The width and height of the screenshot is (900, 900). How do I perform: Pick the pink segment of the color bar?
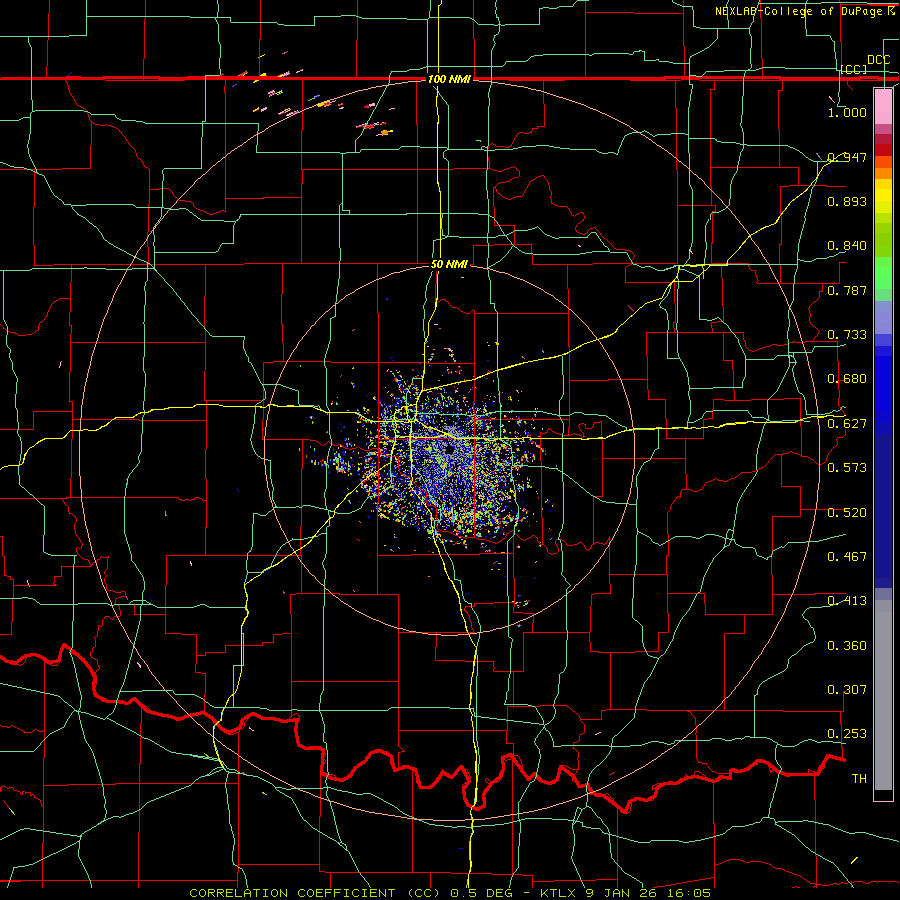pyautogui.click(x=883, y=106)
